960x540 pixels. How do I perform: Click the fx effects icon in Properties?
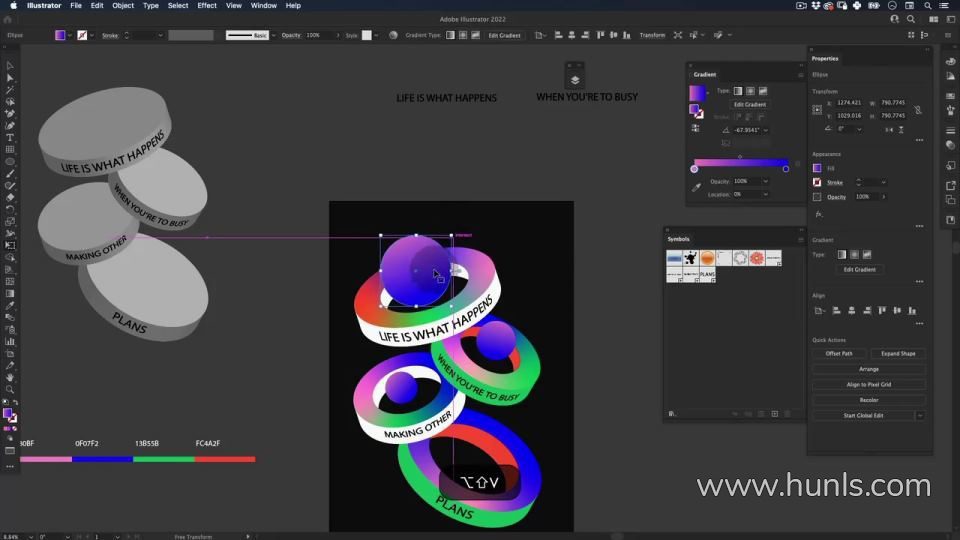coord(818,214)
